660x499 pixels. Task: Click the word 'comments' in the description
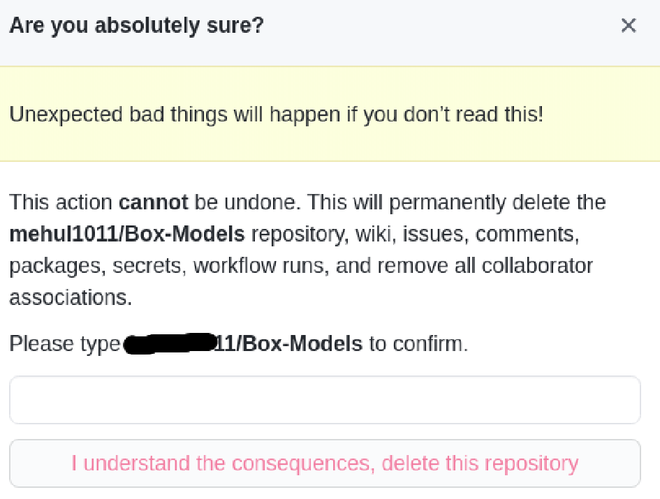530,236
